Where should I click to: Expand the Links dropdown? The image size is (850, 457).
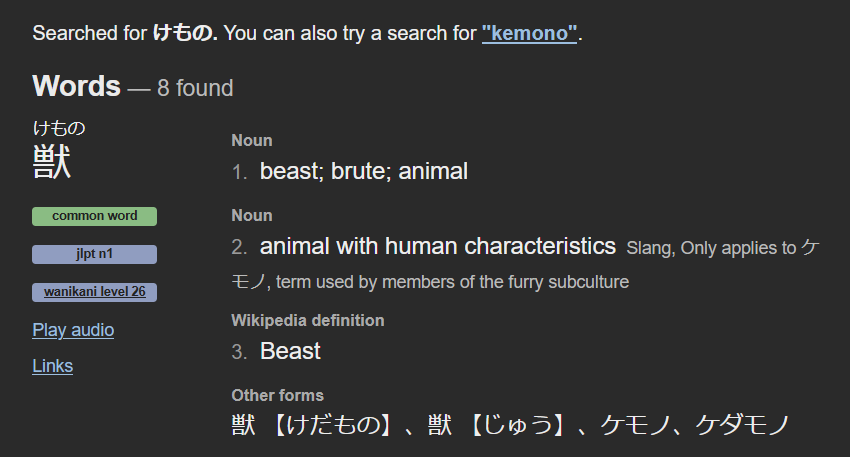point(52,366)
